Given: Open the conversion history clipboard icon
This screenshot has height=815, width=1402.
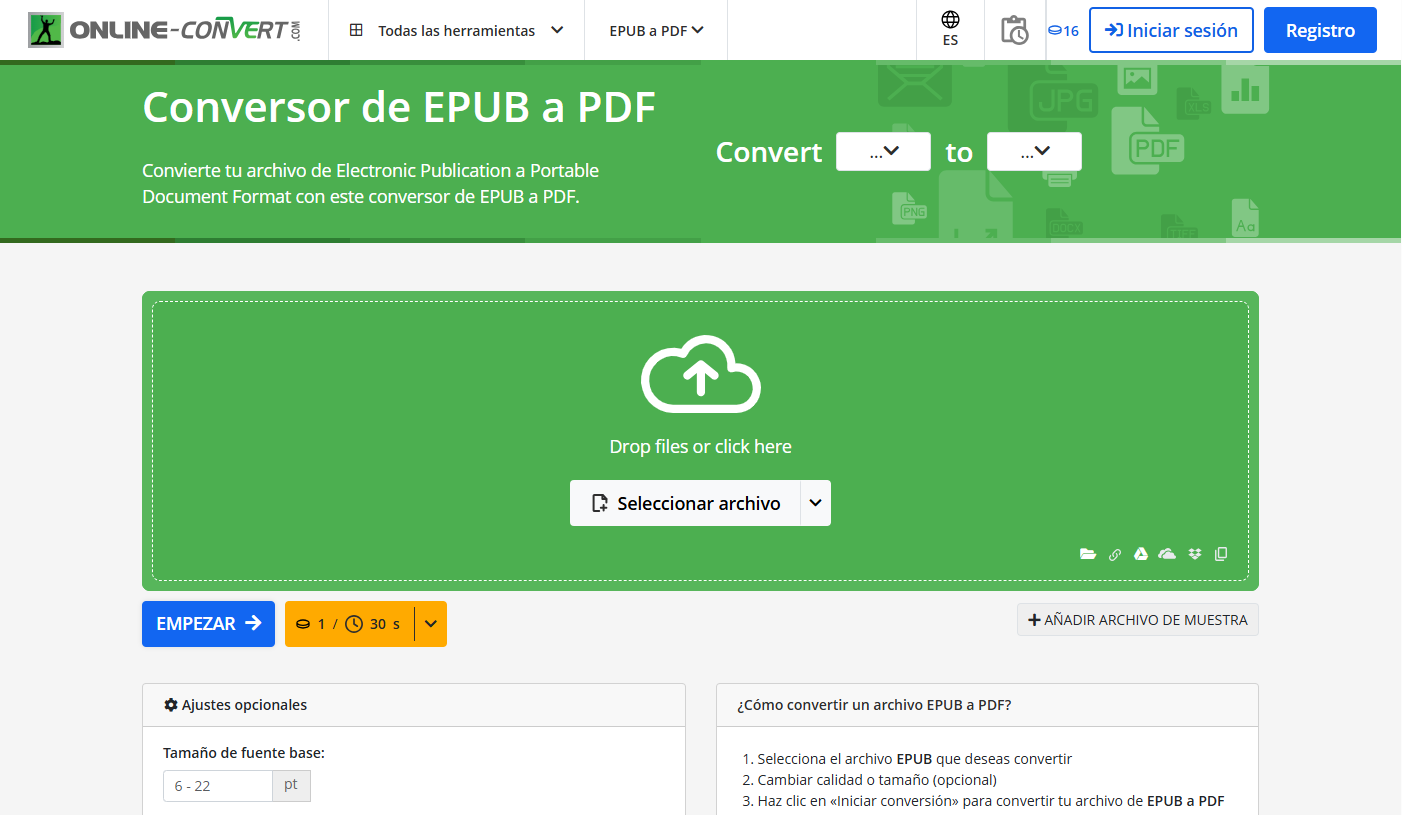Looking at the screenshot, I should click(1015, 30).
